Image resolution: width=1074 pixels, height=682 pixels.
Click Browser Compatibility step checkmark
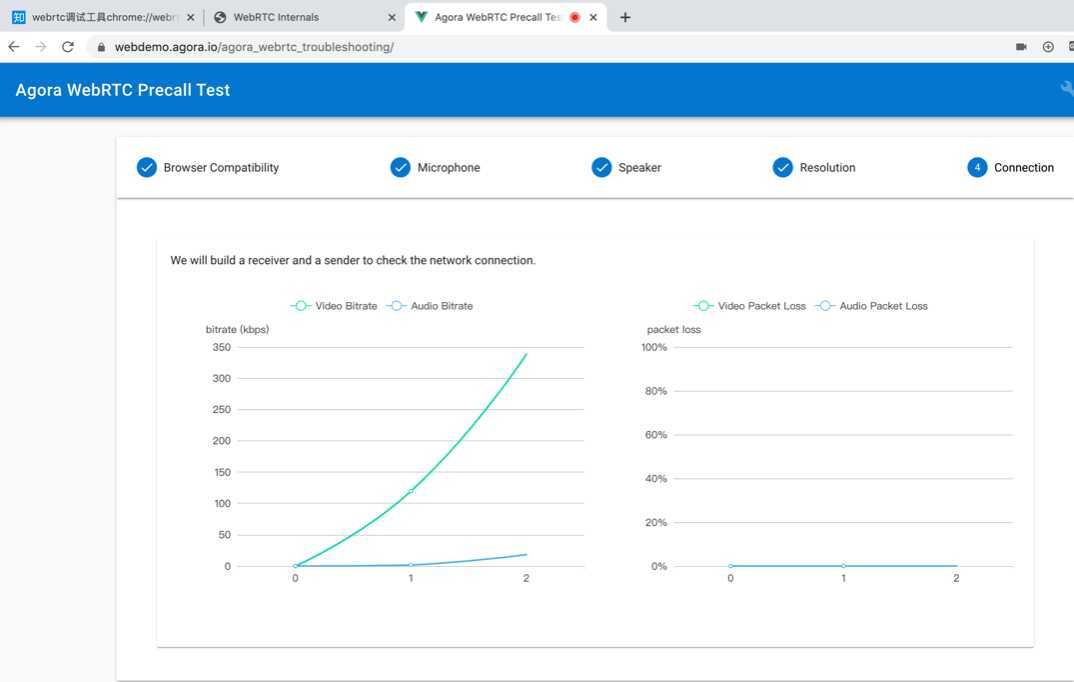click(147, 167)
